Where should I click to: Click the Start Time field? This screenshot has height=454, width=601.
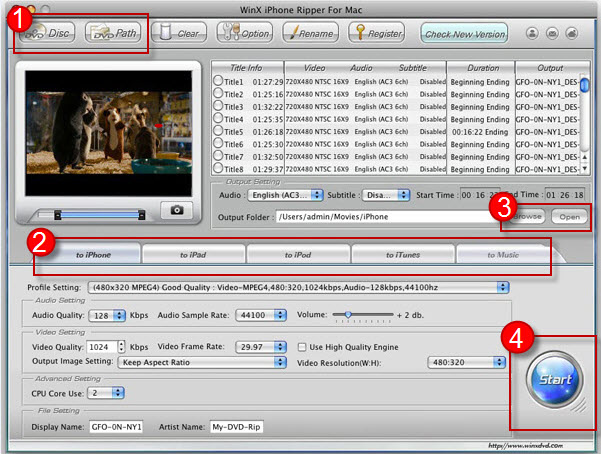(x=479, y=195)
